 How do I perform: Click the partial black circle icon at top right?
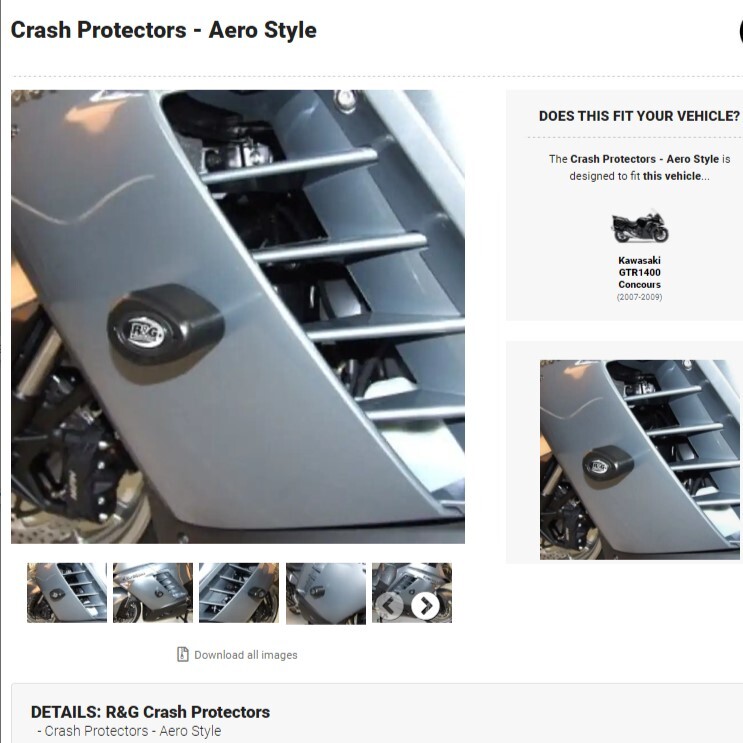740,31
